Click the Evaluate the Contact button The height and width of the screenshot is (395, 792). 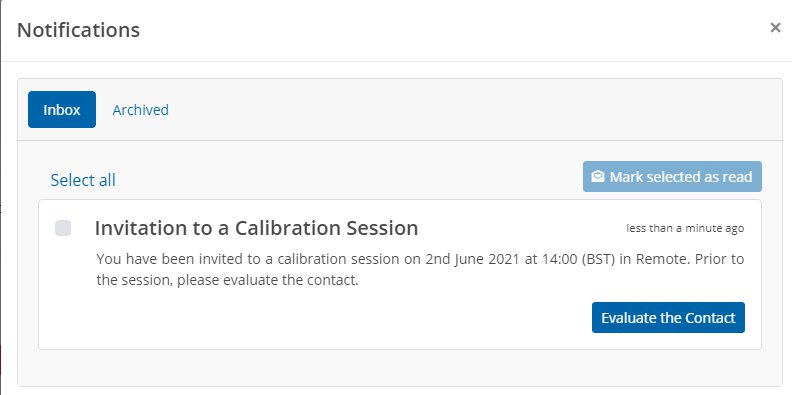668,318
